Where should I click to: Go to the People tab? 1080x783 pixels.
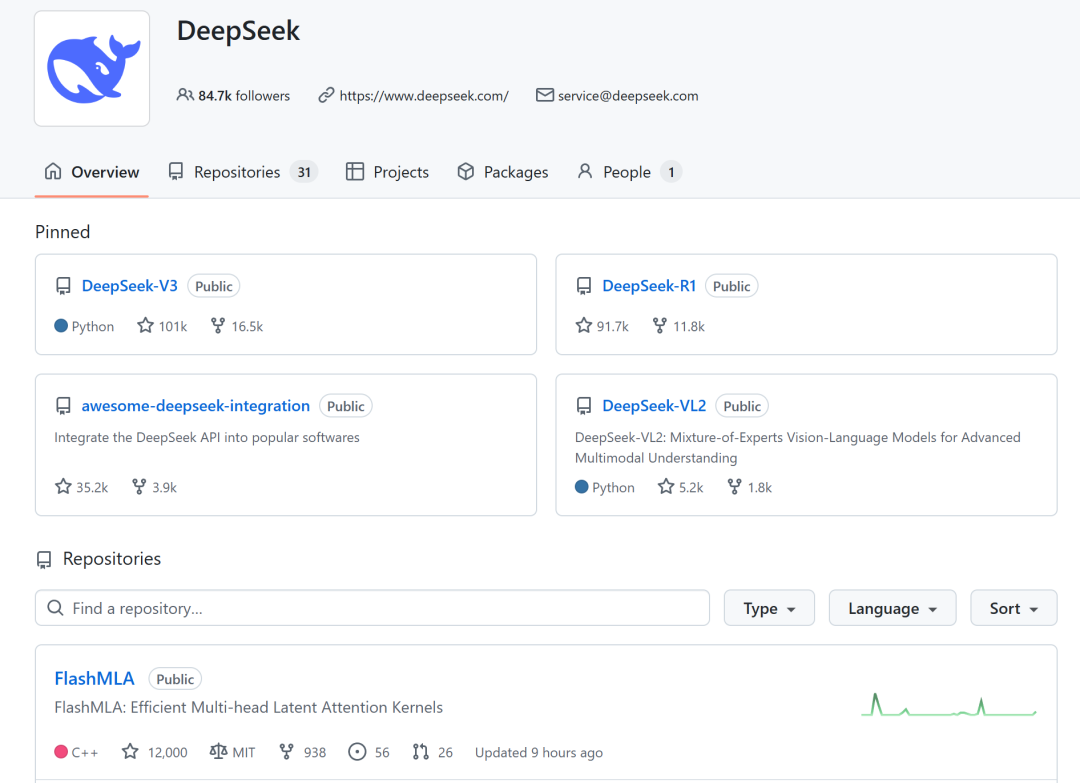pyautogui.click(x=629, y=171)
